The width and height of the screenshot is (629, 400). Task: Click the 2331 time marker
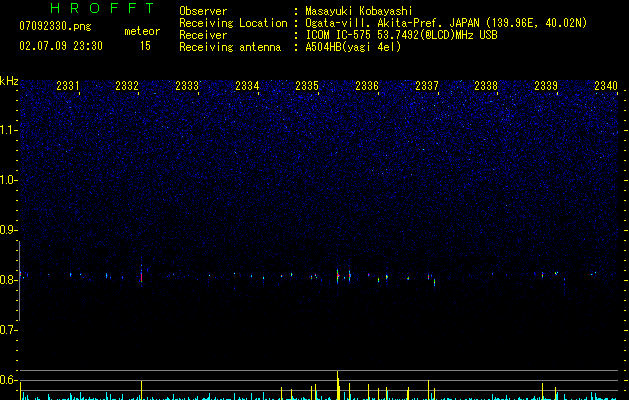(67, 86)
